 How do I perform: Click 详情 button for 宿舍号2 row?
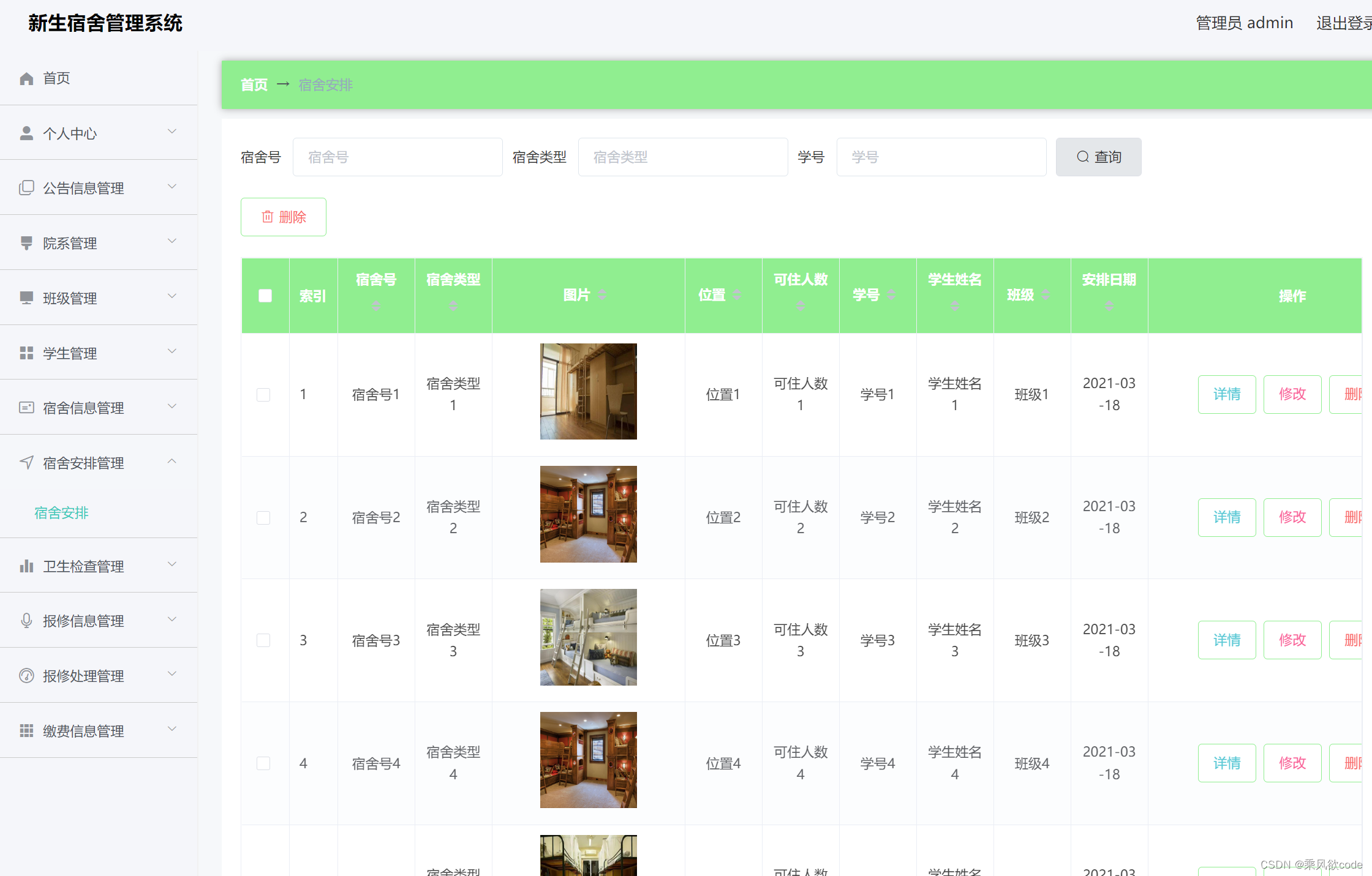pos(1226,517)
